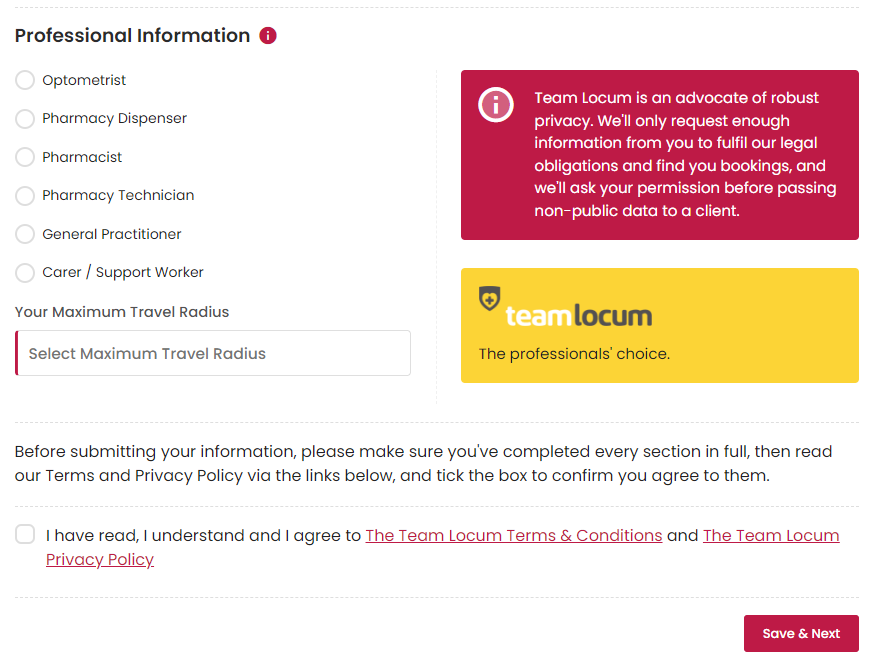
Task: Pick the Pharmacy Technician option
Action: tap(25, 196)
